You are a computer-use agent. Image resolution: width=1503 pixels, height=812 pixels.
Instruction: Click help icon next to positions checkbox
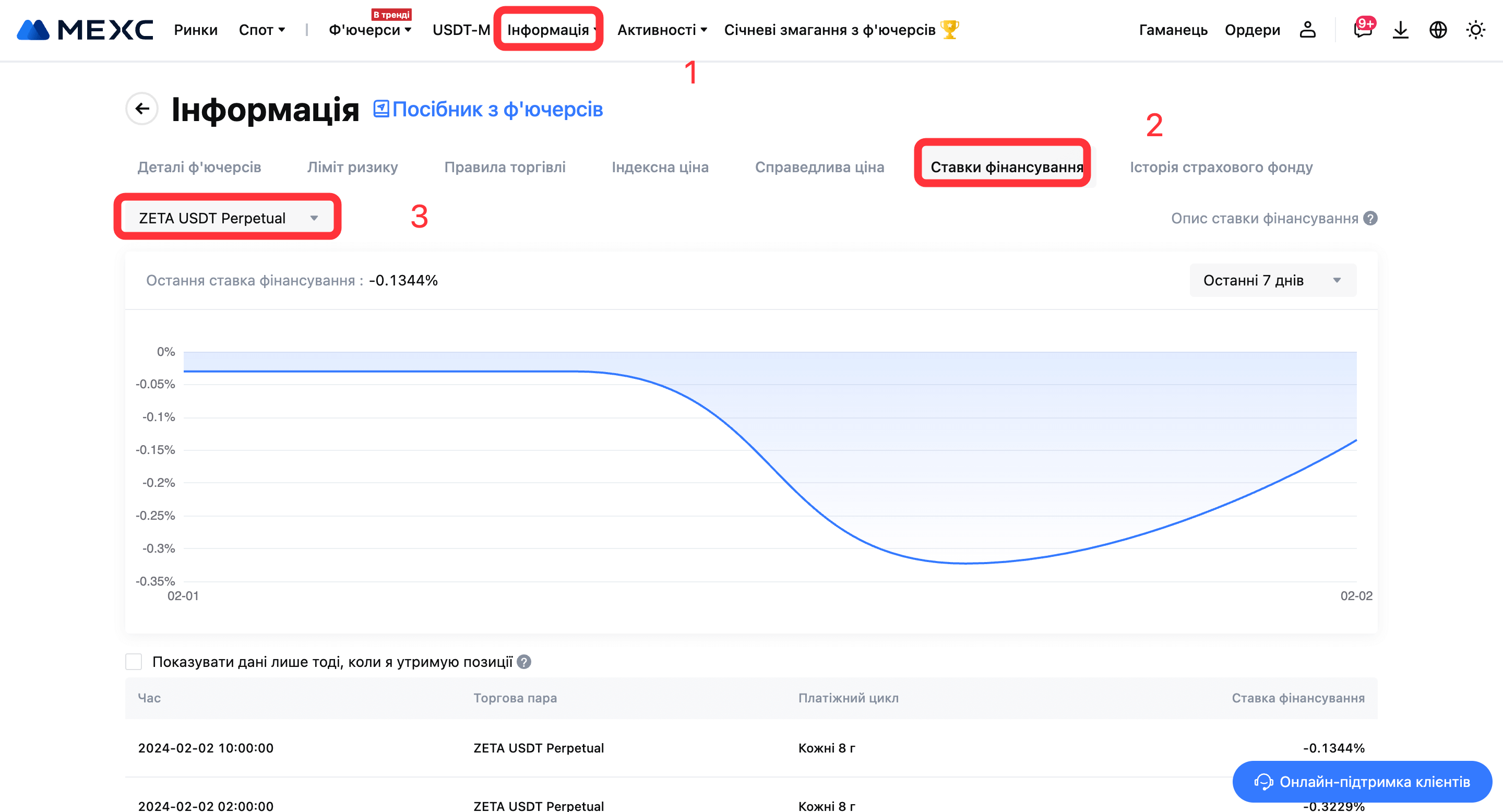(x=524, y=662)
